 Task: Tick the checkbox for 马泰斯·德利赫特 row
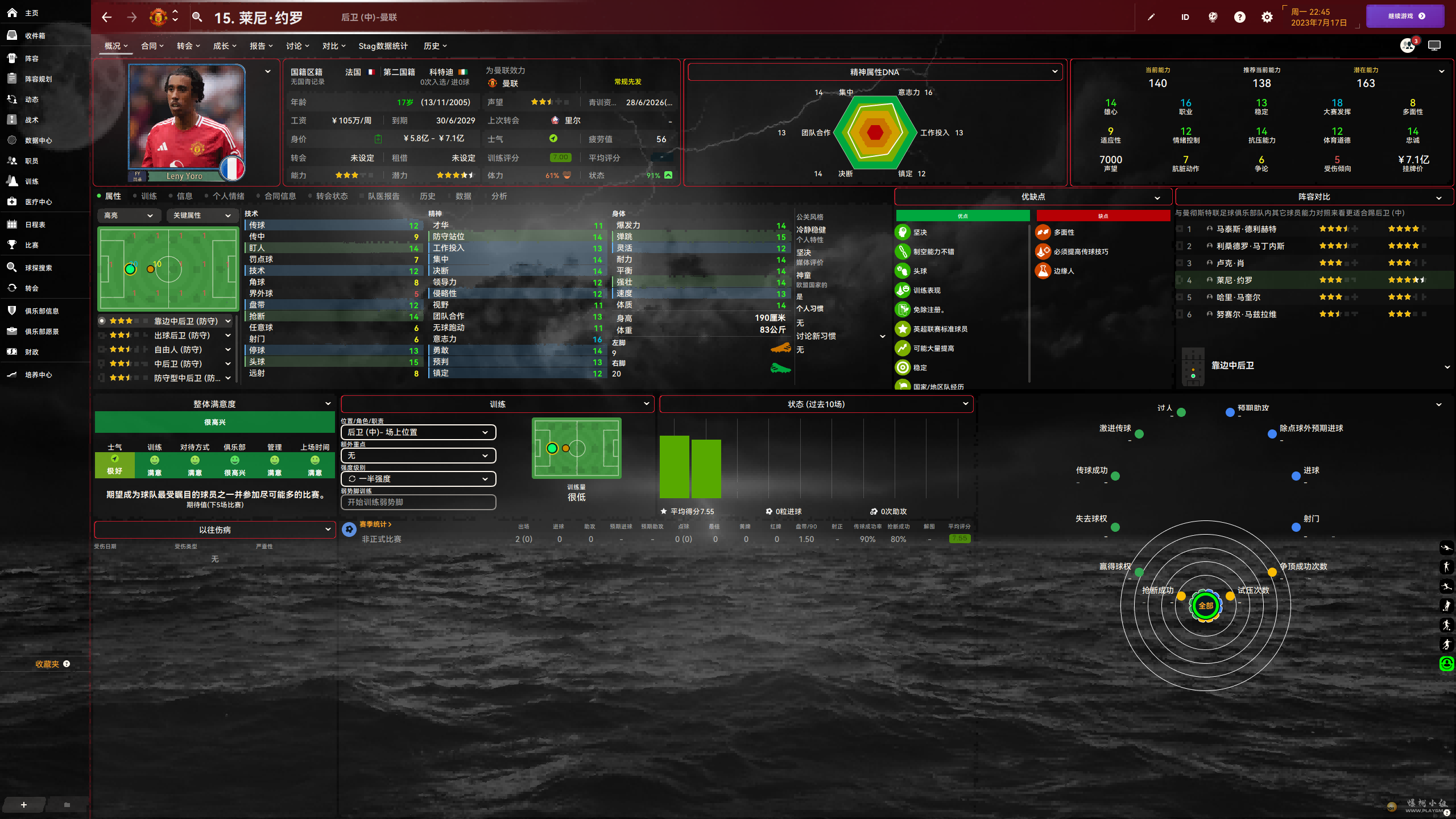point(1179,229)
